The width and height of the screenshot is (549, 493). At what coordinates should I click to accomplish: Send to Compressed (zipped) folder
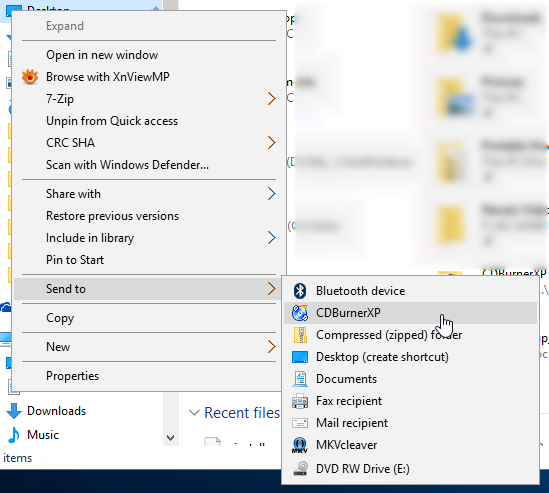(410, 335)
